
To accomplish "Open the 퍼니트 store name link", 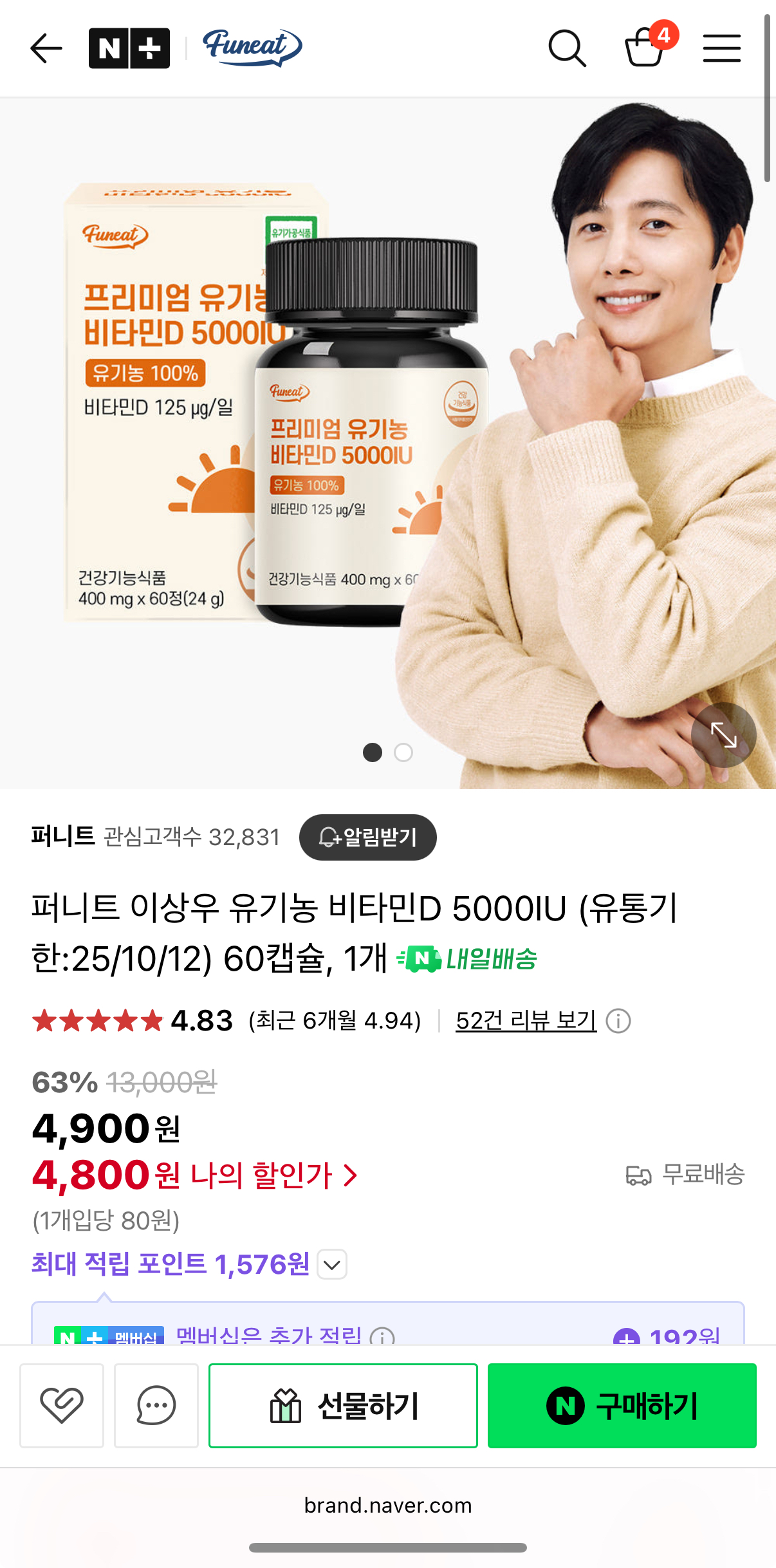I will tap(63, 837).
